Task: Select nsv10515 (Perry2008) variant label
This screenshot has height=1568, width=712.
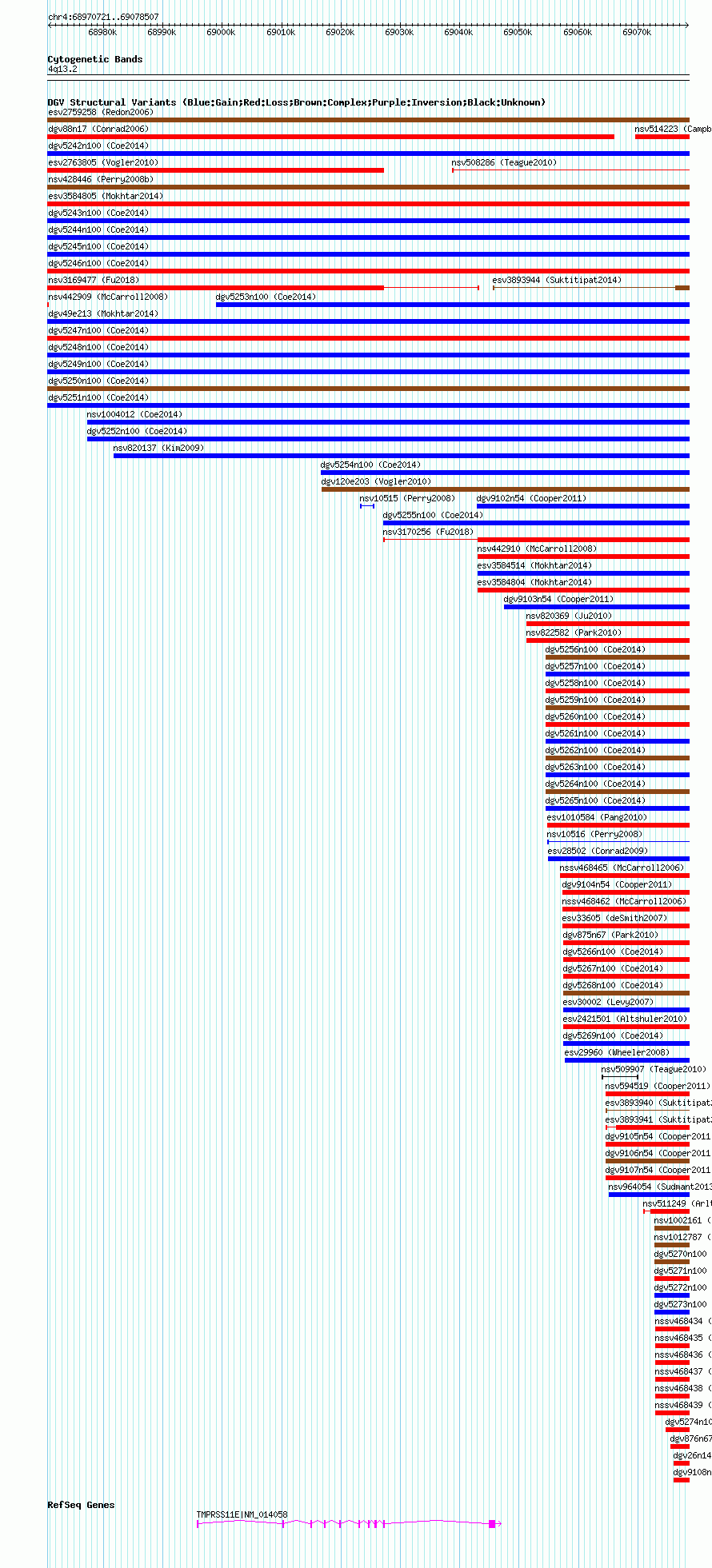Action: pos(407,498)
